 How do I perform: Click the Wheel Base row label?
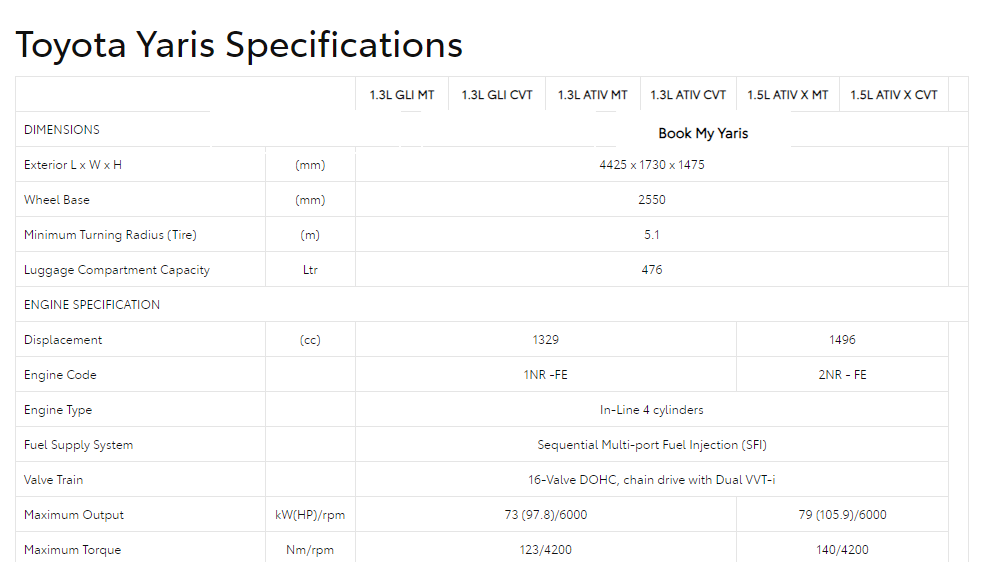(x=57, y=200)
